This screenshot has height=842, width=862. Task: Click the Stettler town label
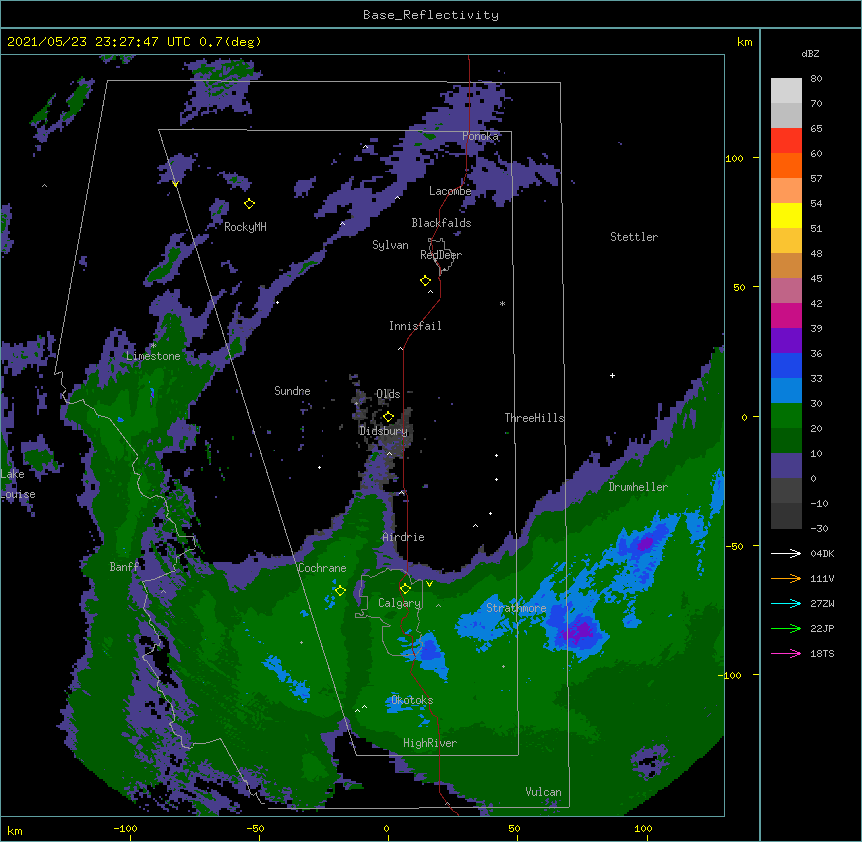[634, 237]
